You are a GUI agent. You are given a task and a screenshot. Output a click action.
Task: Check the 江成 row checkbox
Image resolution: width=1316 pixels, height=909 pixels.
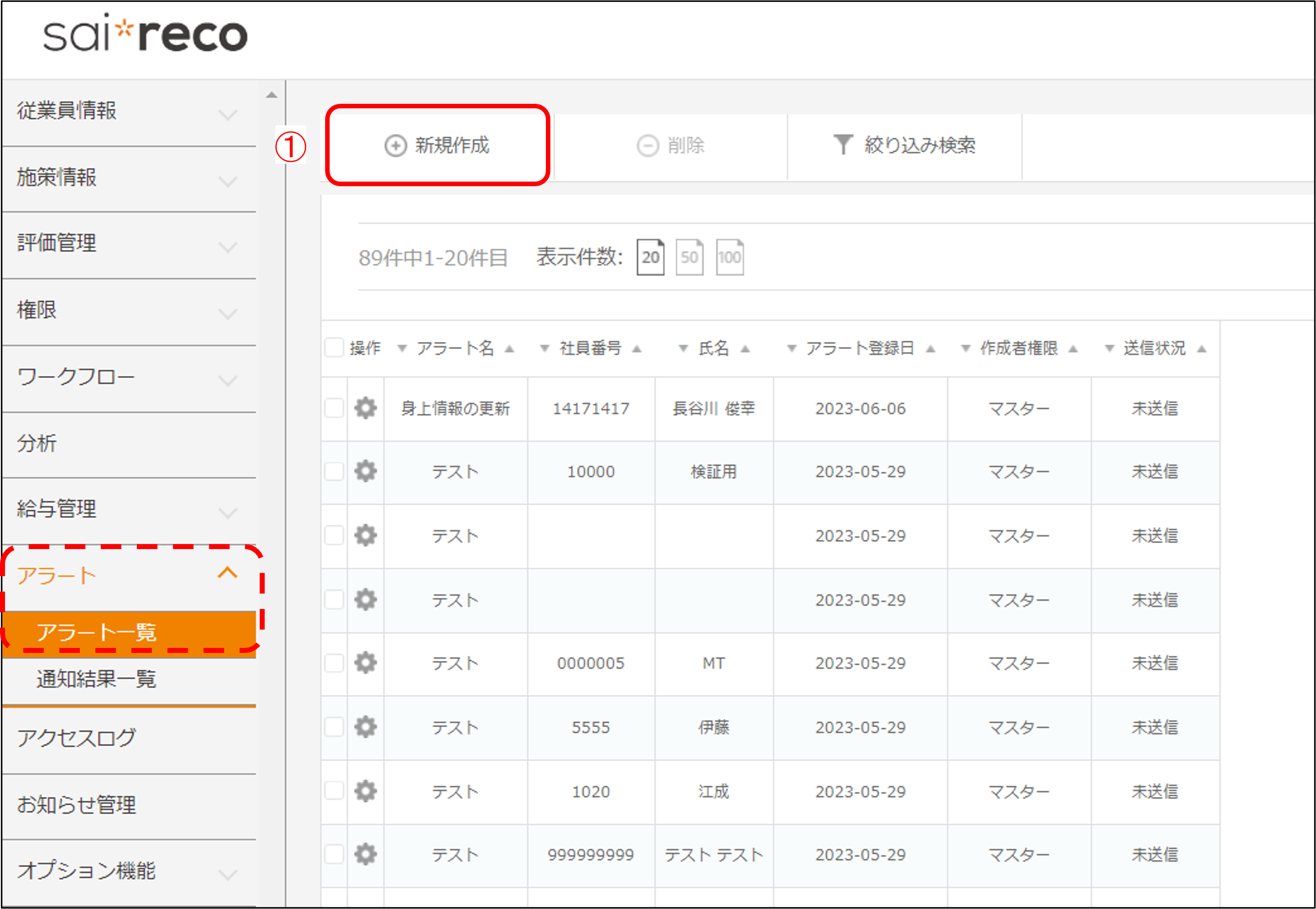(x=334, y=791)
